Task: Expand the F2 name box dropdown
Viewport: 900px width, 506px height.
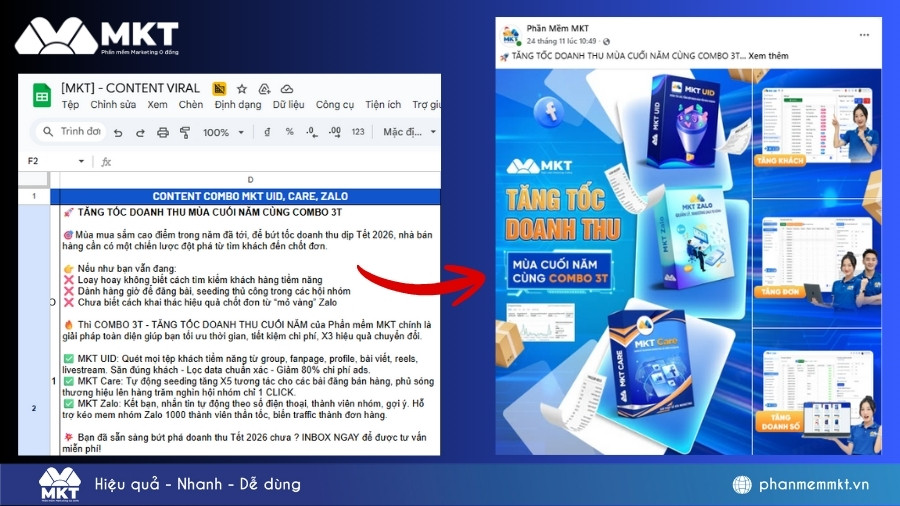Action: [81, 161]
